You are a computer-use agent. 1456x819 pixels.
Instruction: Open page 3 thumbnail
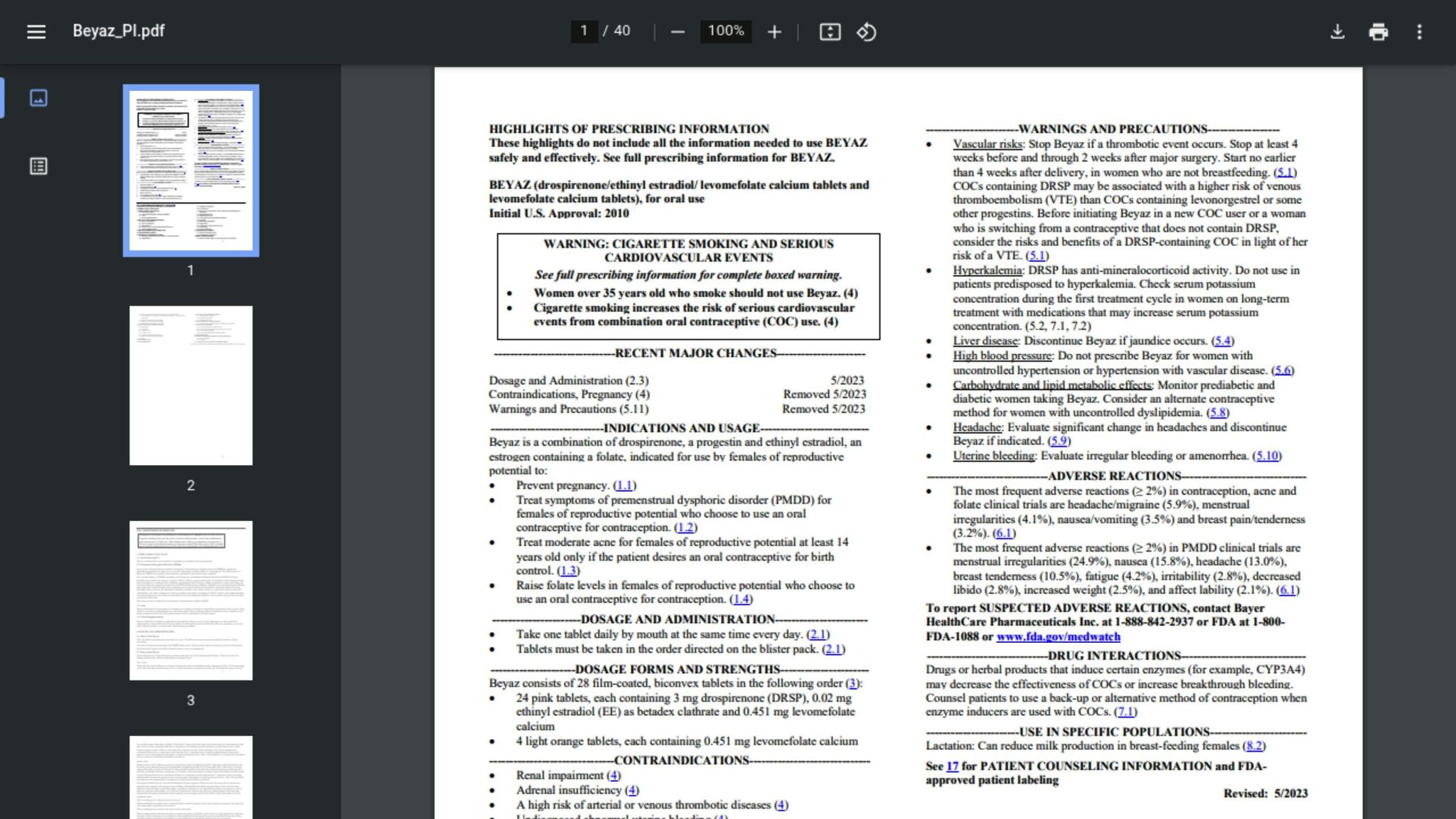click(x=191, y=600)
